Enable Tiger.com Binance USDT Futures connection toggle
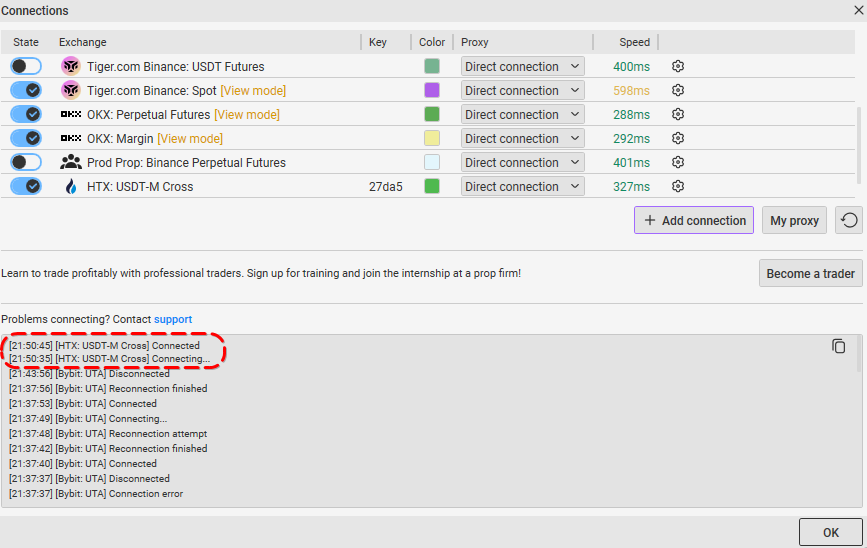The image size is (867, 548). [x=26, y=66]
